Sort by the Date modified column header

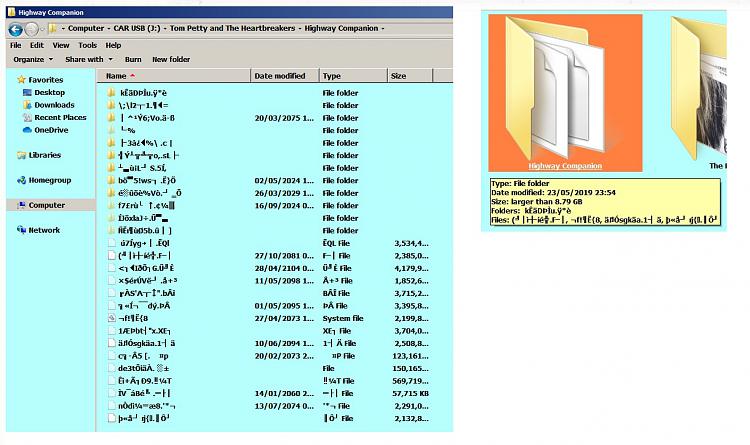click(285, 76)
